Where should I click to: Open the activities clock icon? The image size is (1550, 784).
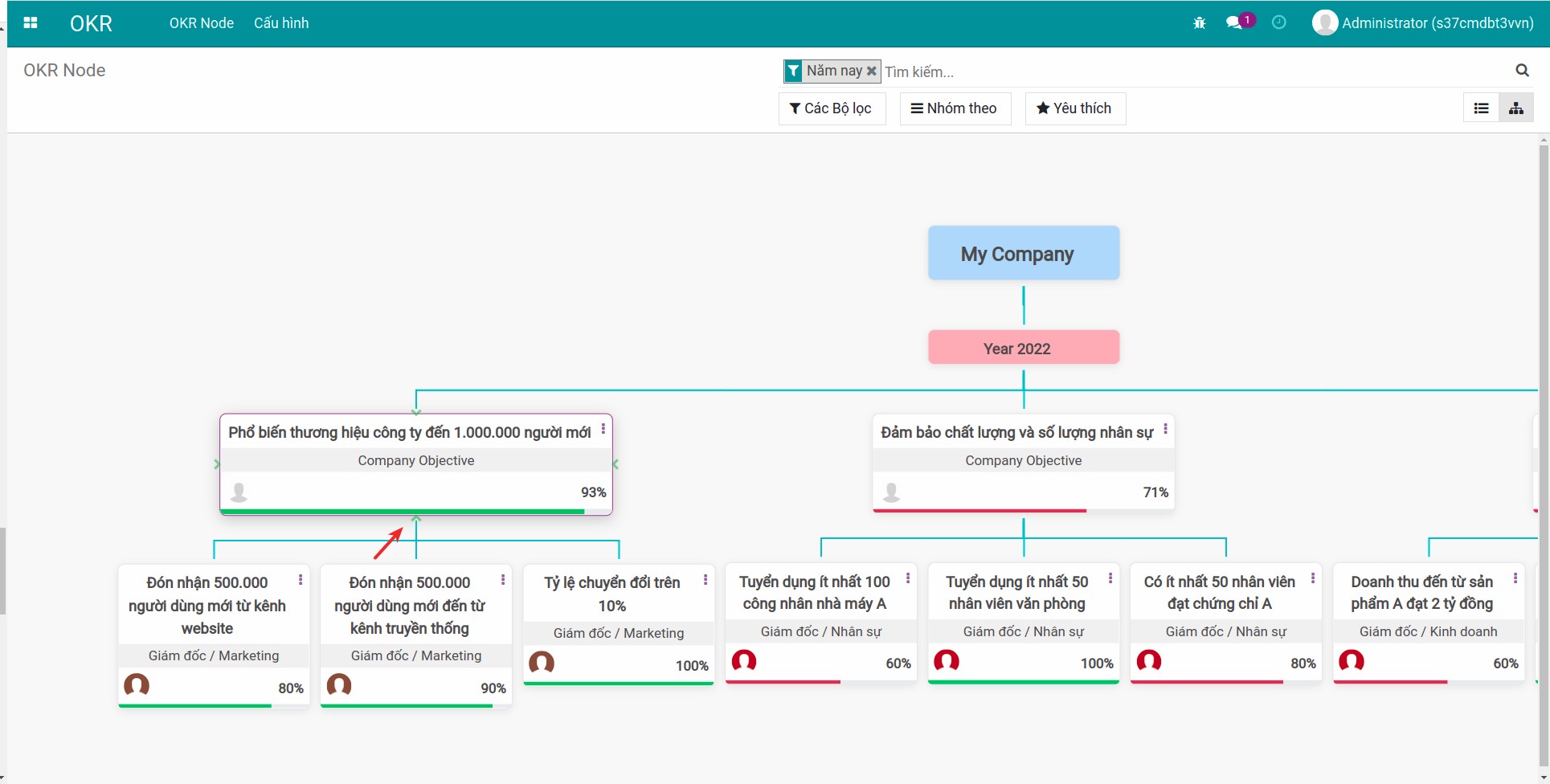pyautogui.click(x=1278, y=23)
